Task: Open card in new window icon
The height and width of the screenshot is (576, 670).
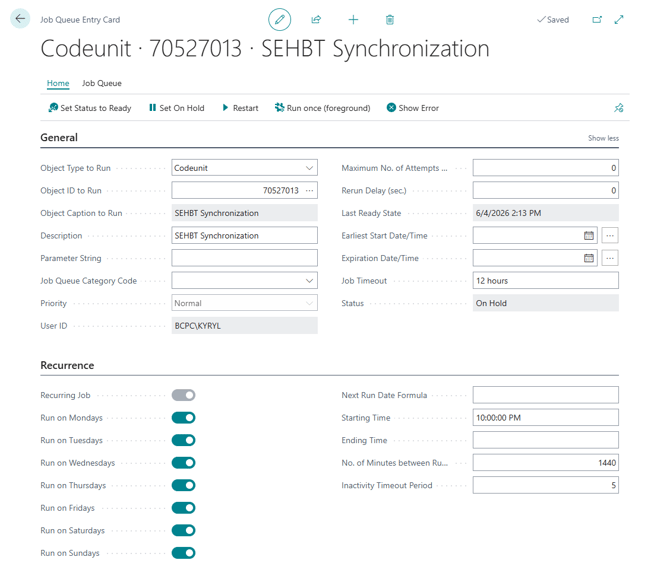Action: [x=597, y=20]
